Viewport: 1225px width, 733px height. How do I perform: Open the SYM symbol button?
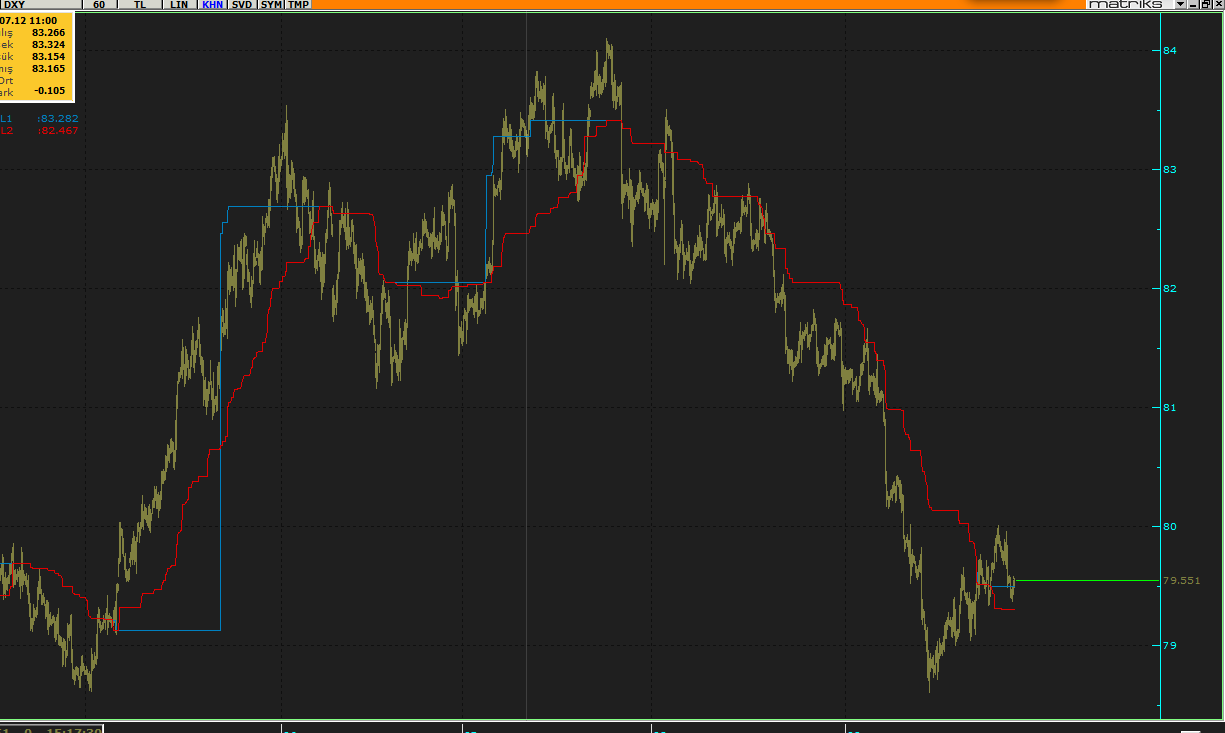(271, 5)
